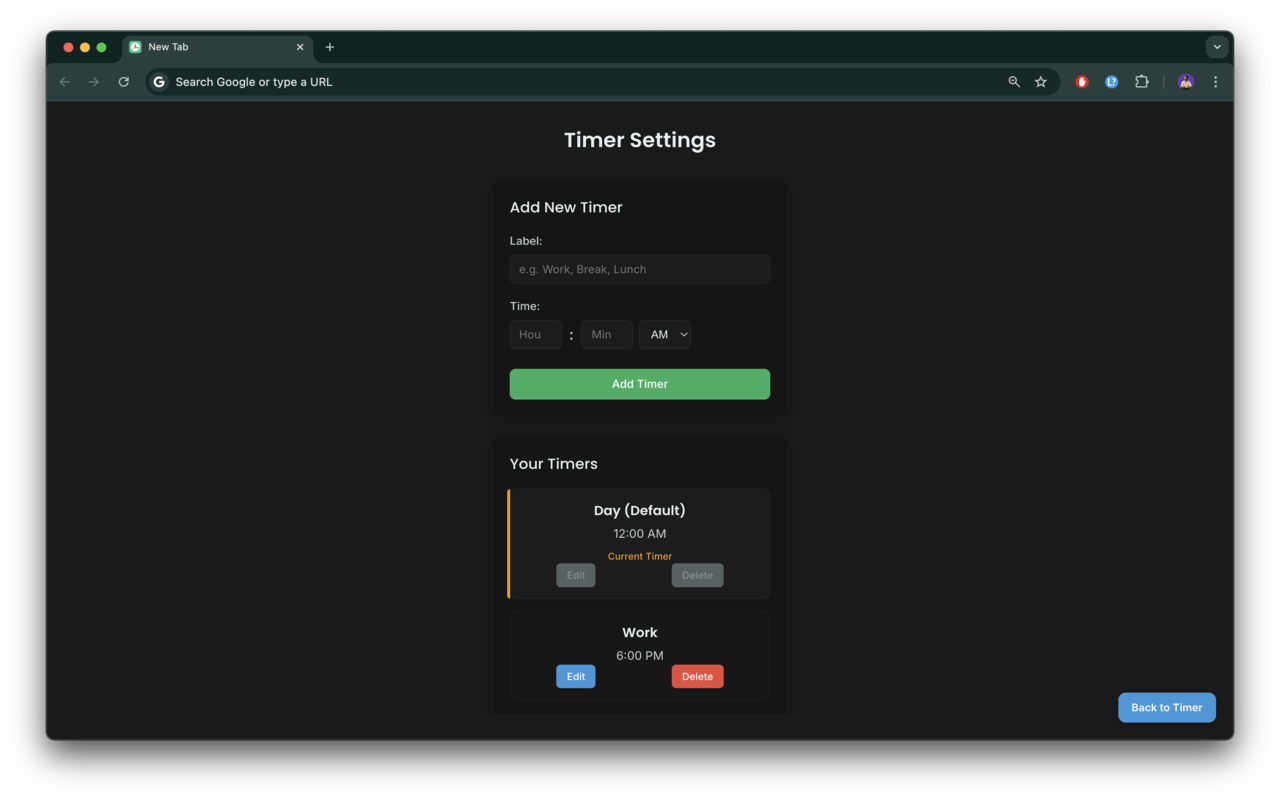This screenshot has height=800, width=1280.
Task: Open the Chrome profile avatar menu
Action: (x=1184, y=81)
